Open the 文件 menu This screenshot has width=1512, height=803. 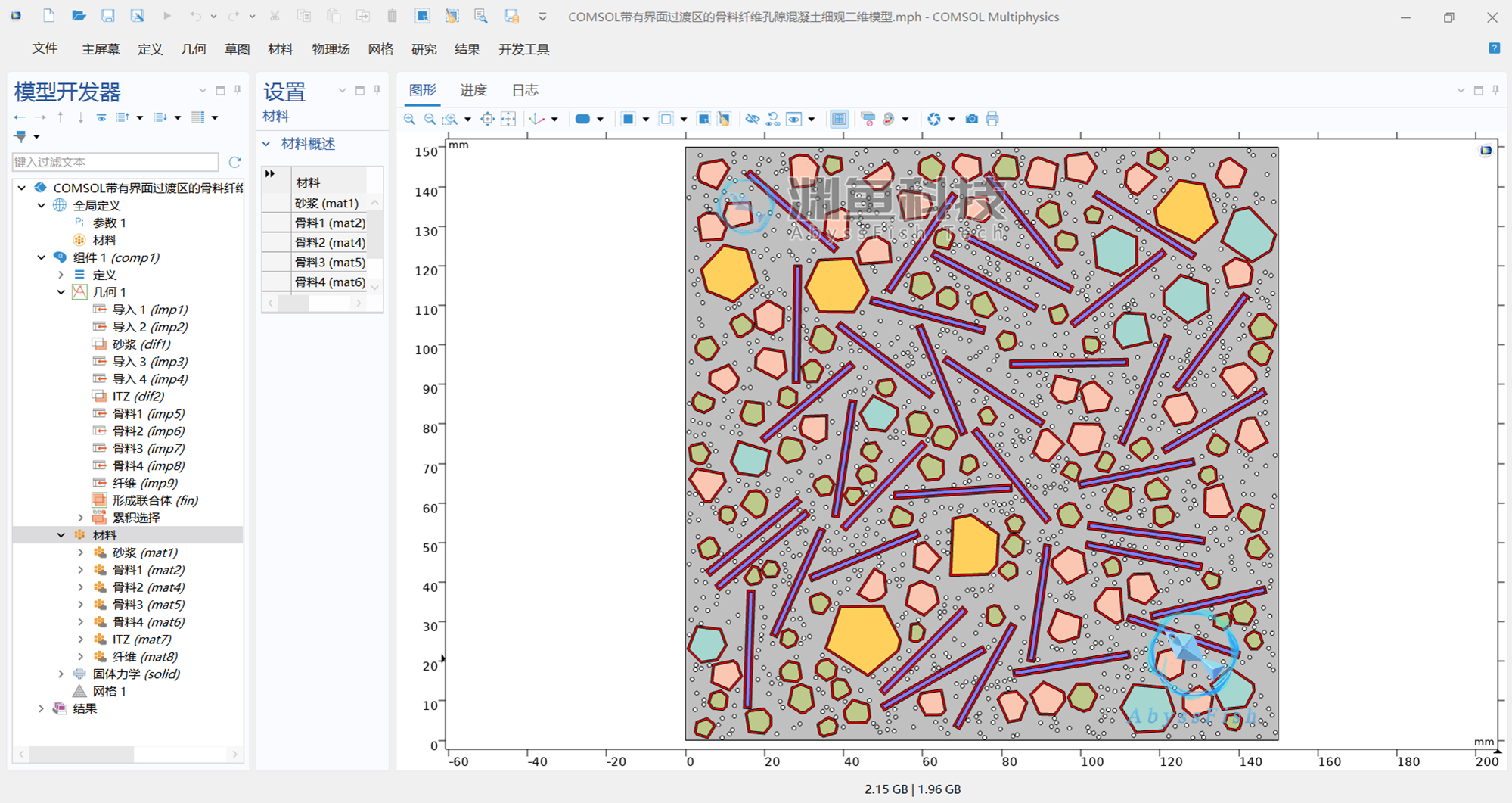click(45, 49)
